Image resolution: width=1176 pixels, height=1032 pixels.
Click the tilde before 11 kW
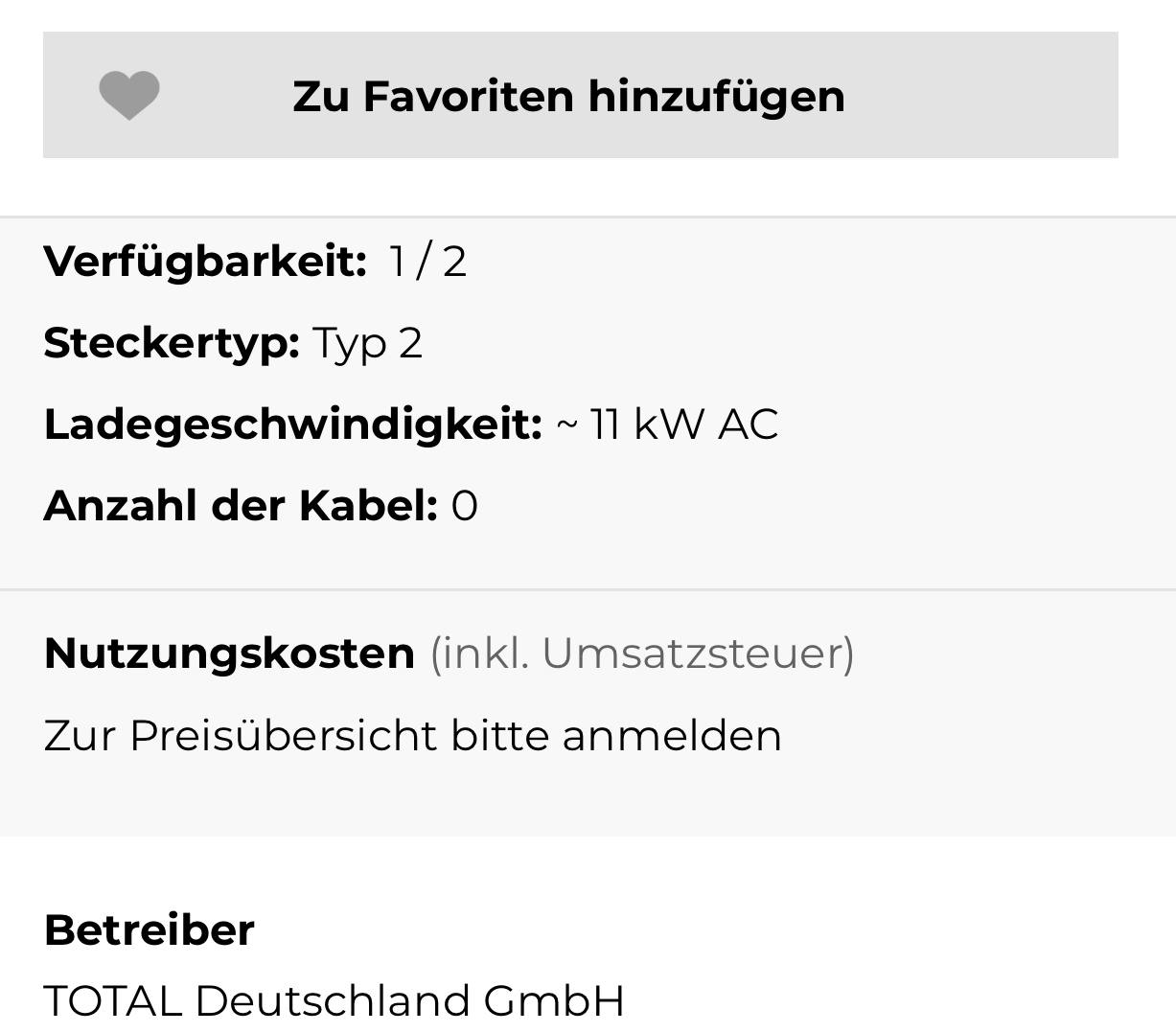[x=566, y=424]
